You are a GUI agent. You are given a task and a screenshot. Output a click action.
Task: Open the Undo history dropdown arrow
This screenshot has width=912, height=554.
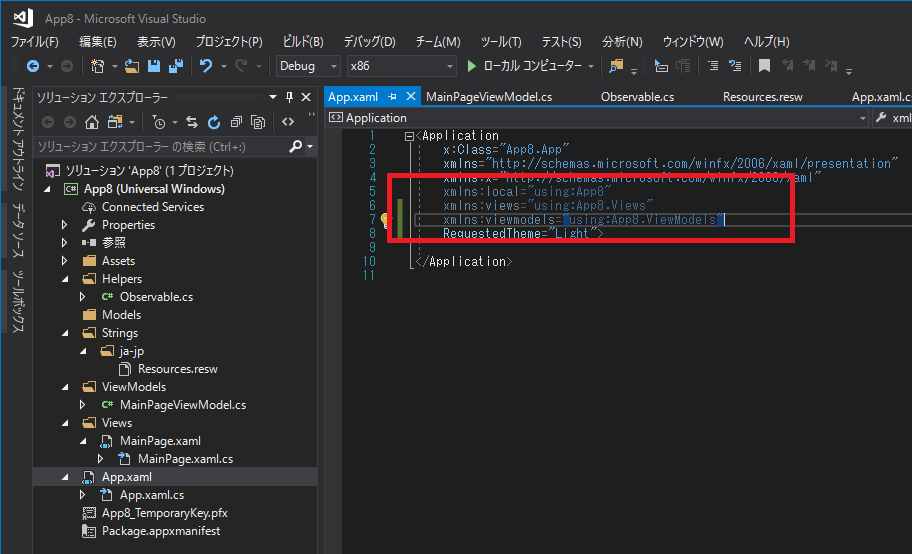(223, 66)
